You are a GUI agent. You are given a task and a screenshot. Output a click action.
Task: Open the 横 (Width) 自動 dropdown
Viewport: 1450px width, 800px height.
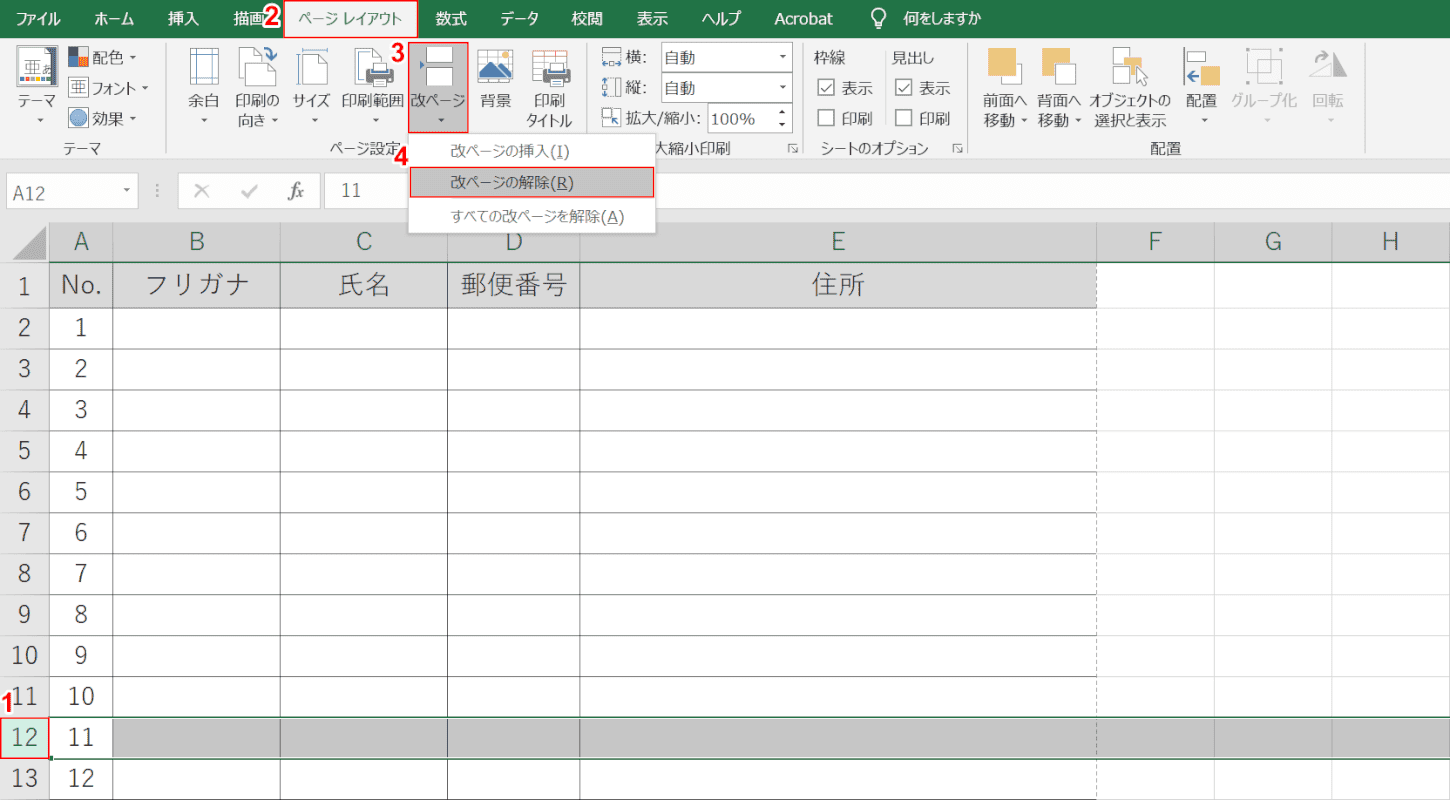pos(782,57)
